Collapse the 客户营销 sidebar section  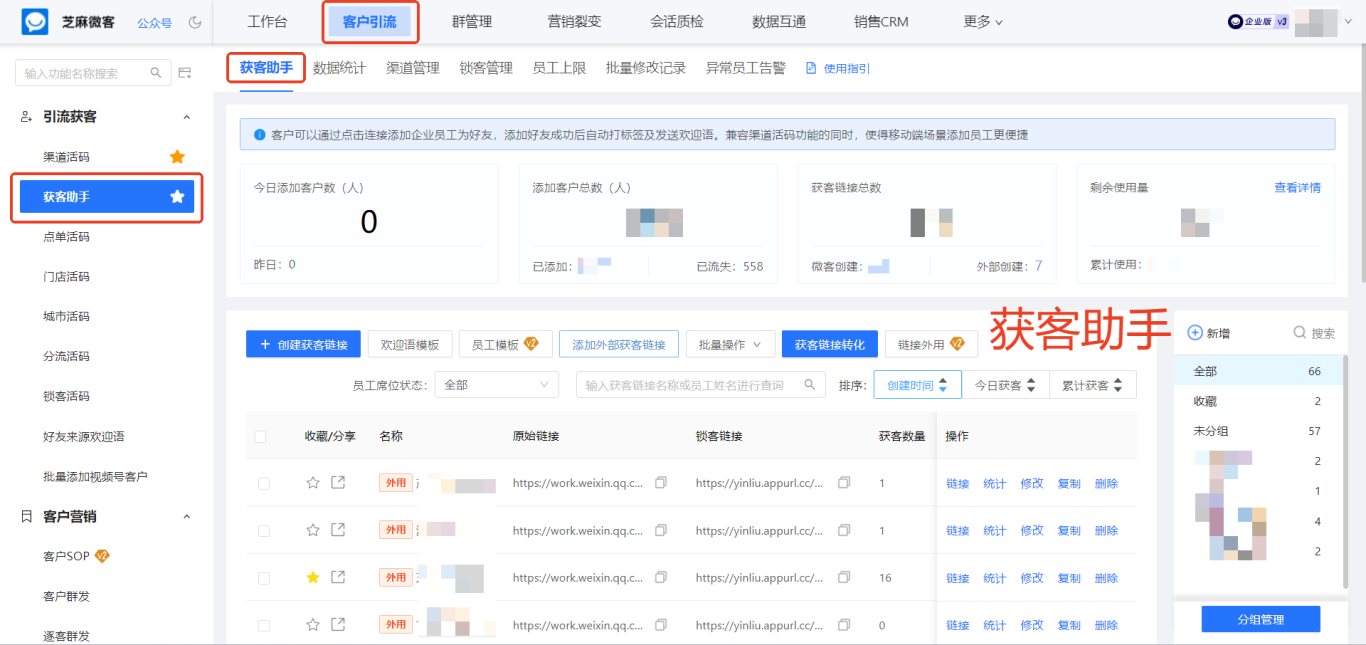186,517
